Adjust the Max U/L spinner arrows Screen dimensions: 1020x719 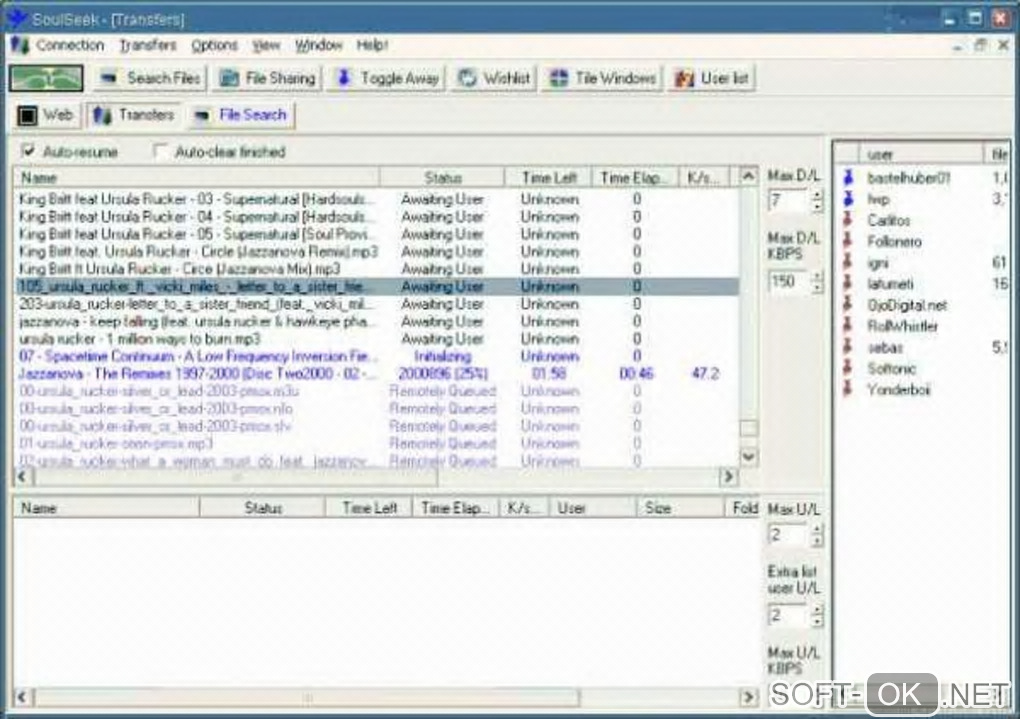[x=817, y=535]
